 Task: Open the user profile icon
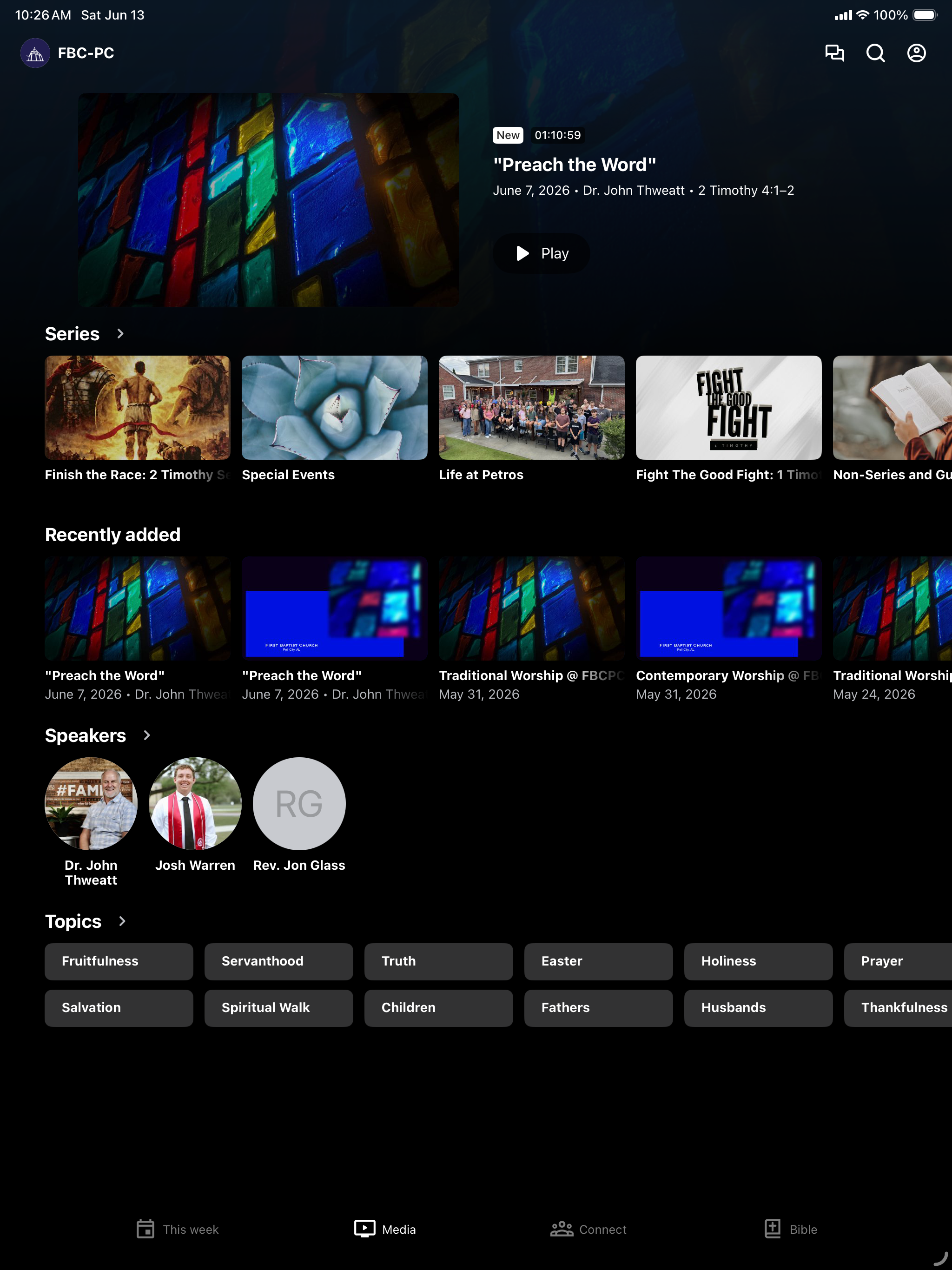click(916, 53)
